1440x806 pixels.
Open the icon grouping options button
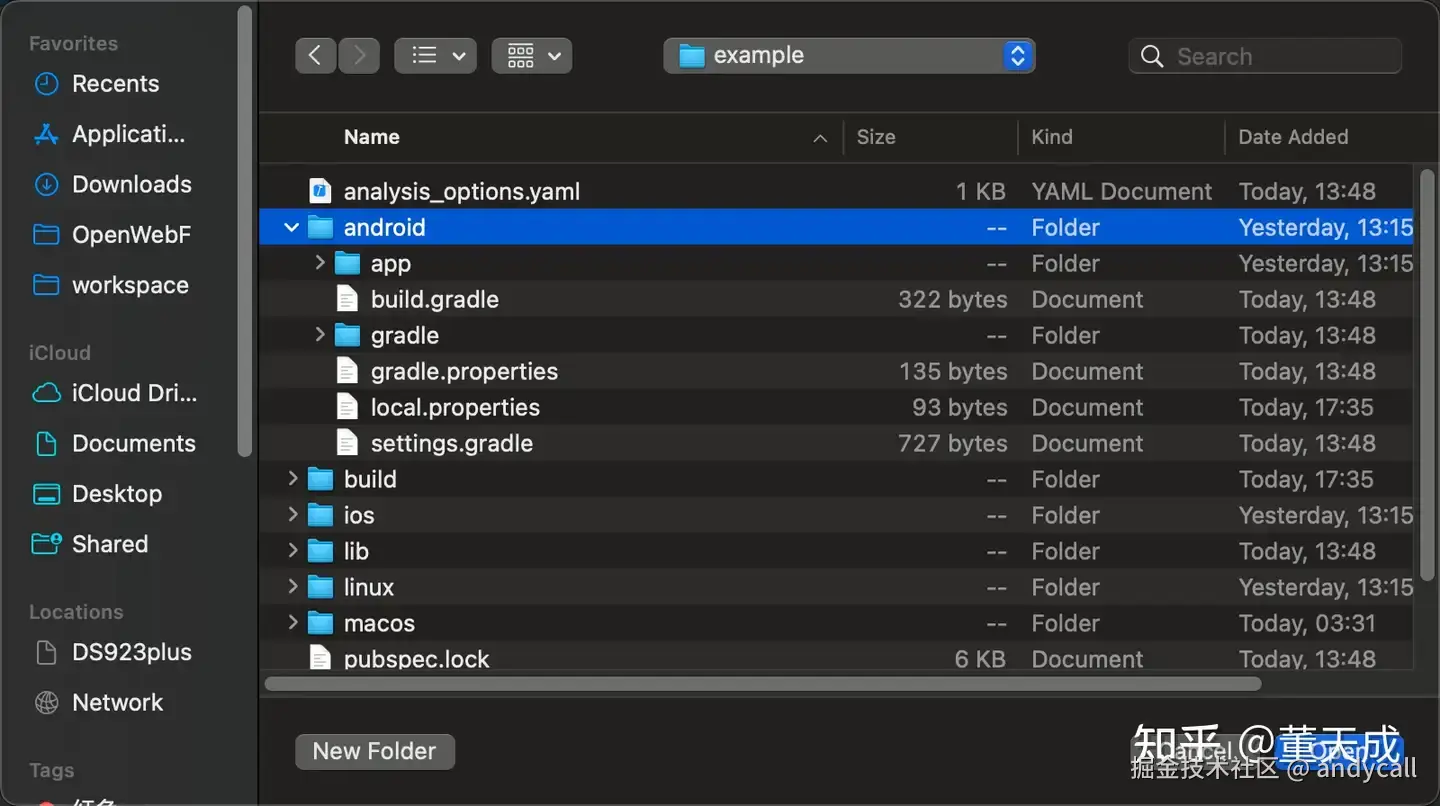(x=532, y=56)
